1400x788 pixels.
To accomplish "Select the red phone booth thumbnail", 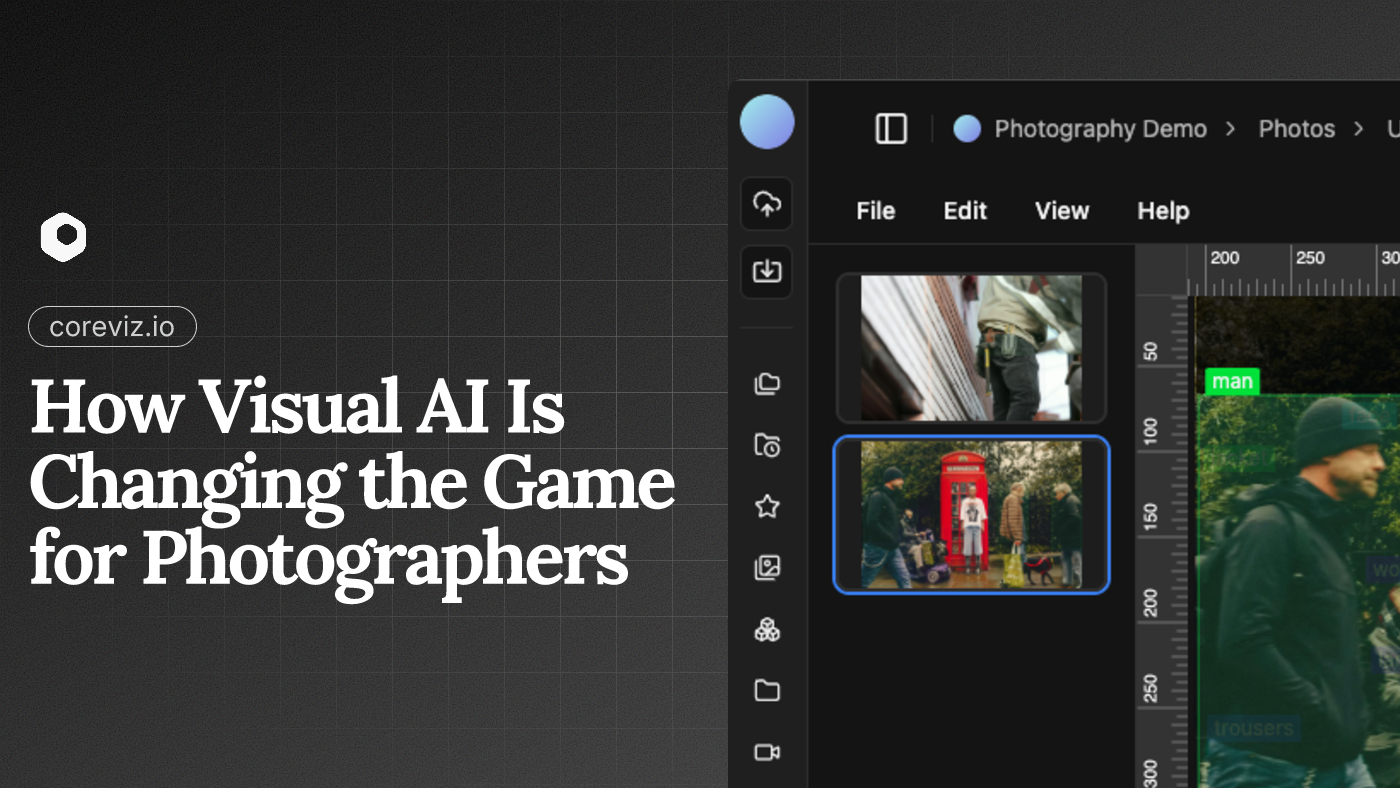I will tap(971, 515).
